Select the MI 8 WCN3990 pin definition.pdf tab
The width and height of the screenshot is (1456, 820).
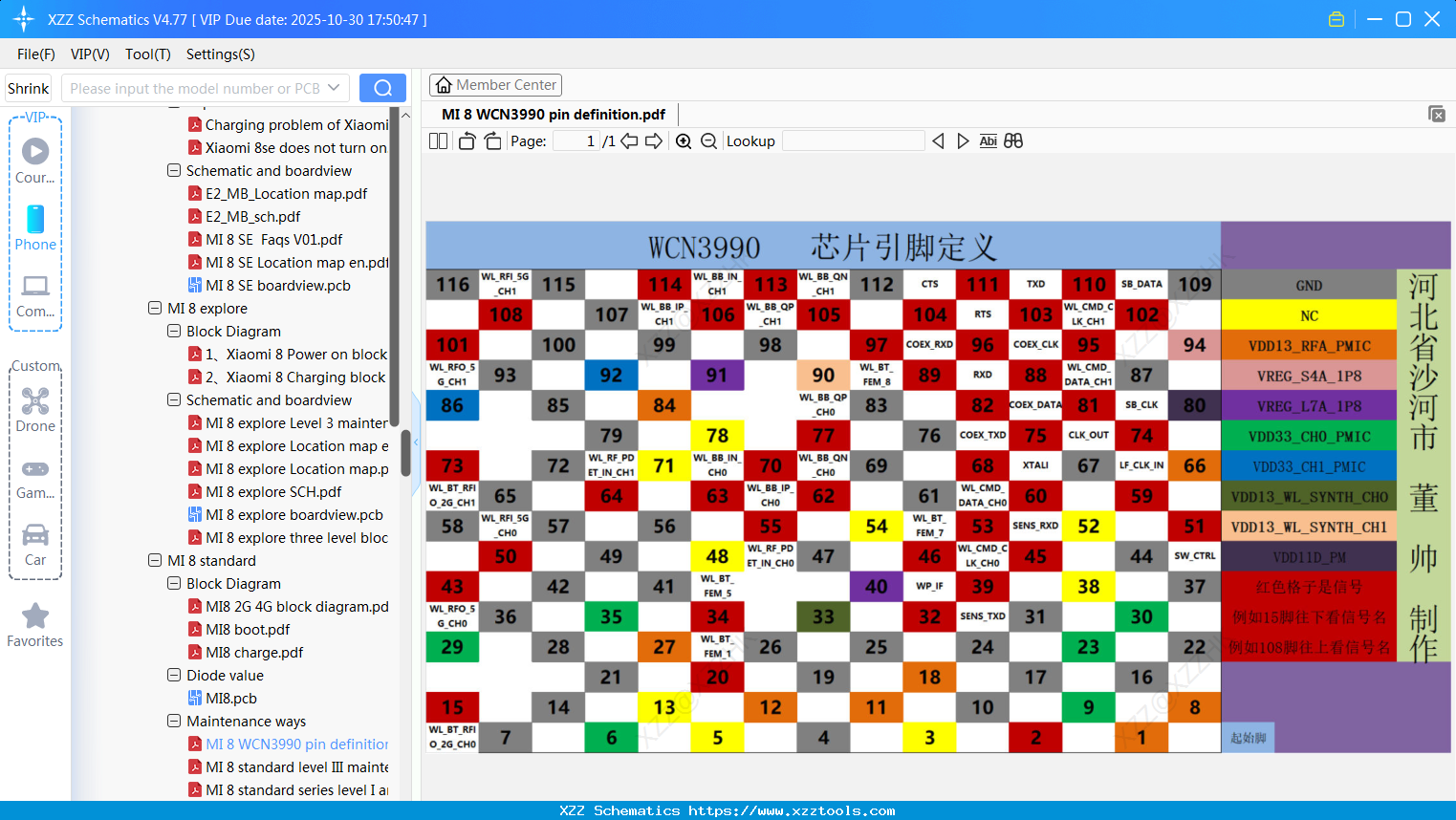click(x=554, y=115)
